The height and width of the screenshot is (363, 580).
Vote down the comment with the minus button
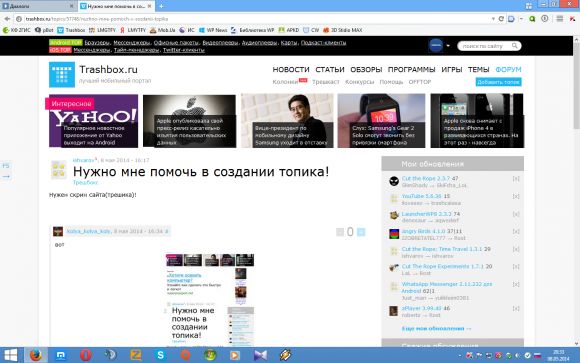tap(340, 232)
